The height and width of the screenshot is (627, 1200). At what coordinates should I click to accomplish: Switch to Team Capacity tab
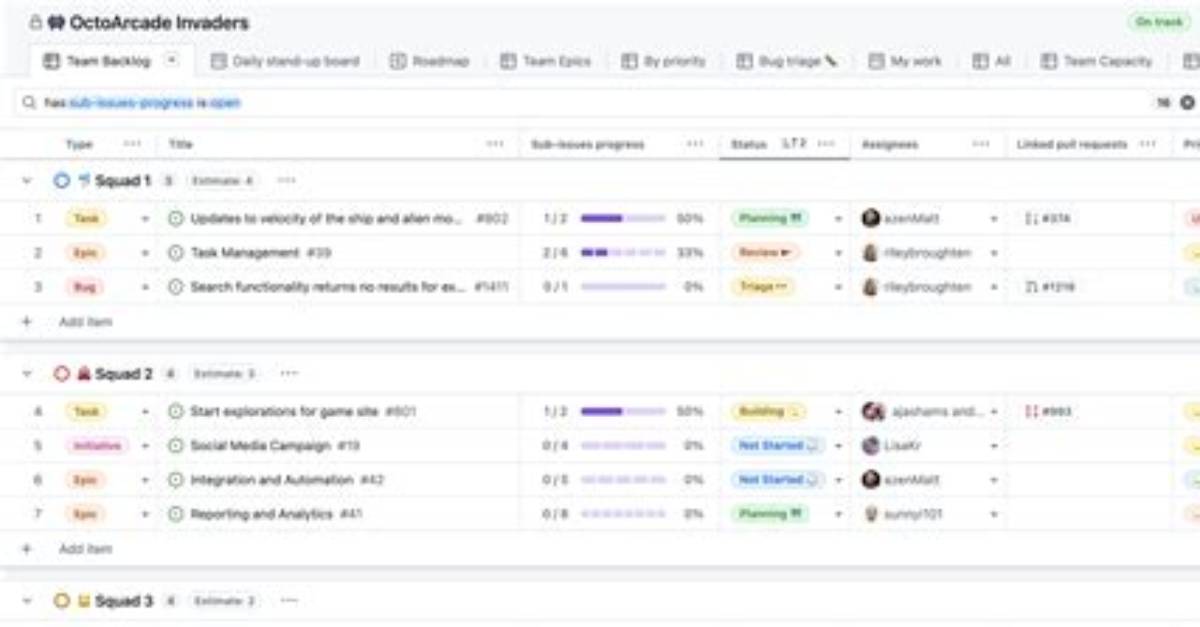(1097, 61)
